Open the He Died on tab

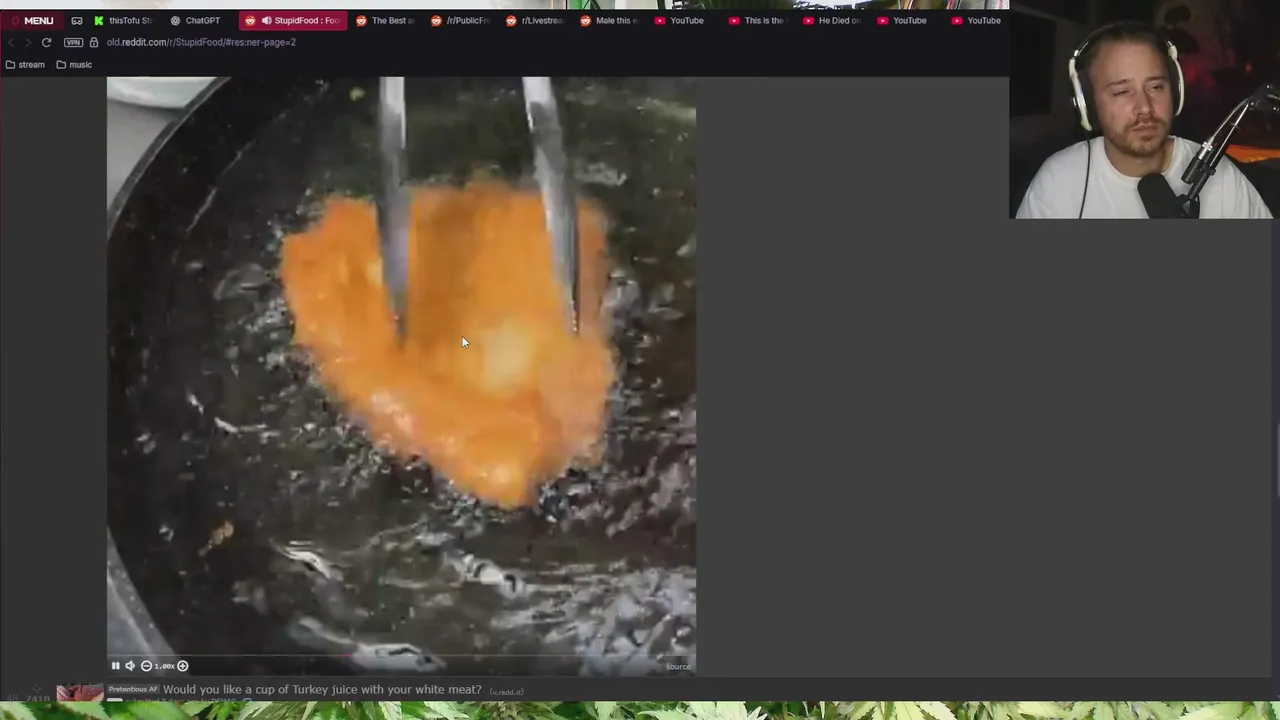pyautogui.click(x=833, y=20)
